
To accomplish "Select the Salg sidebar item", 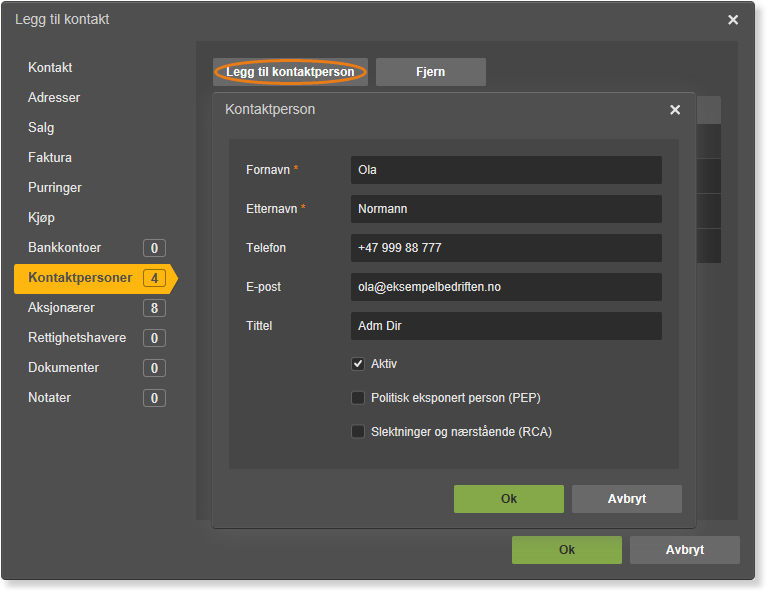I will pyautogui.click(x=41, y=127).
